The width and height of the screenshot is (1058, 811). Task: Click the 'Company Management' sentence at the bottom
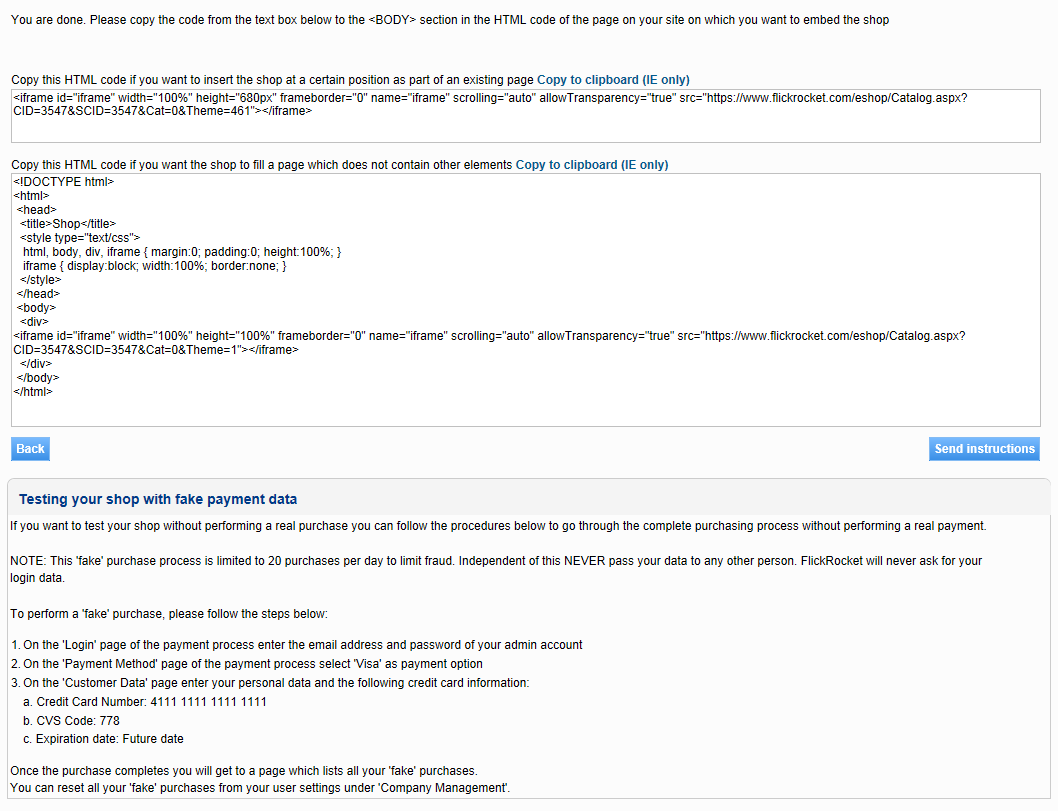[260, 789]
